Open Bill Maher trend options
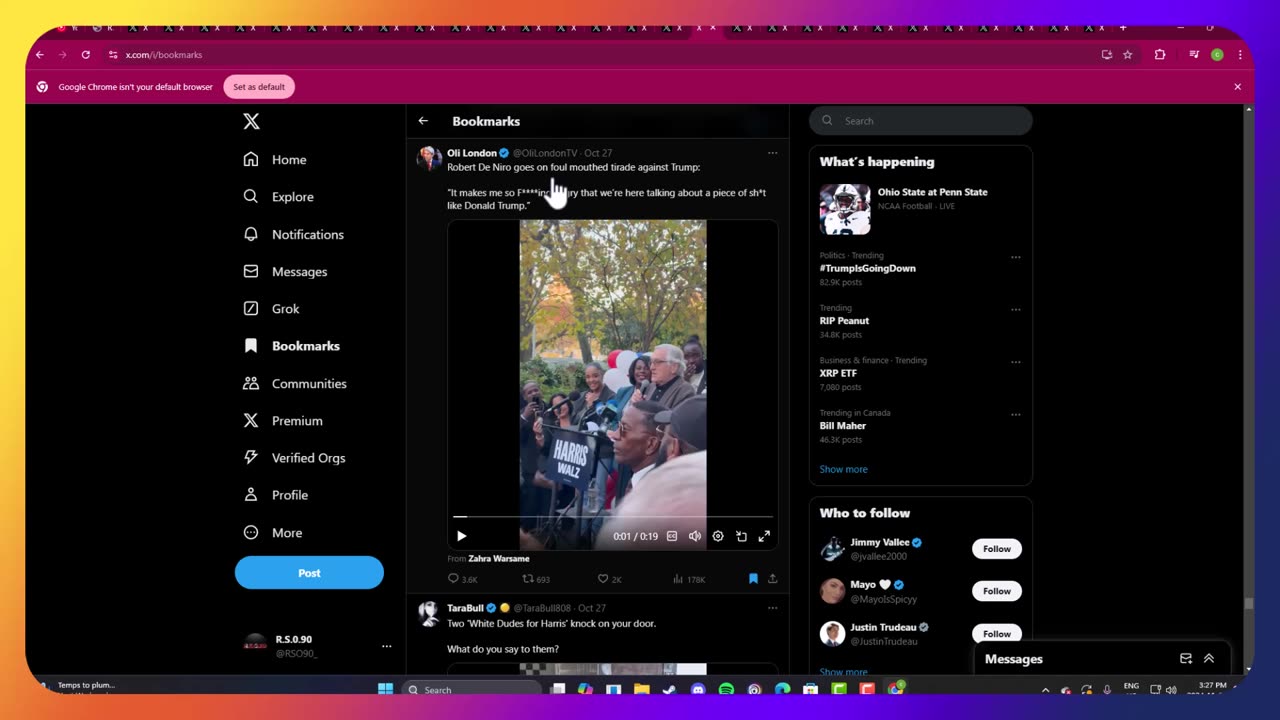Screen dimensions: 1280x720 (1015, 414)
